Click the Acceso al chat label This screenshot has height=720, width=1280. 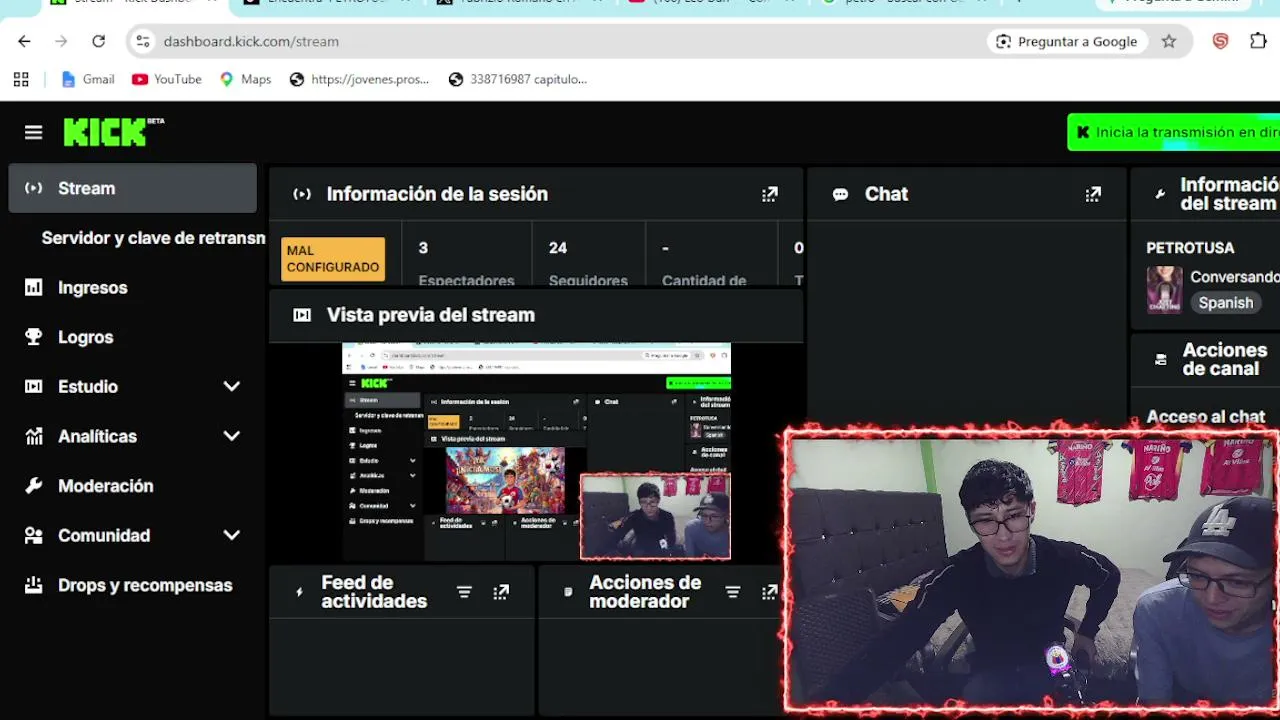click(x=1205, y=416)
